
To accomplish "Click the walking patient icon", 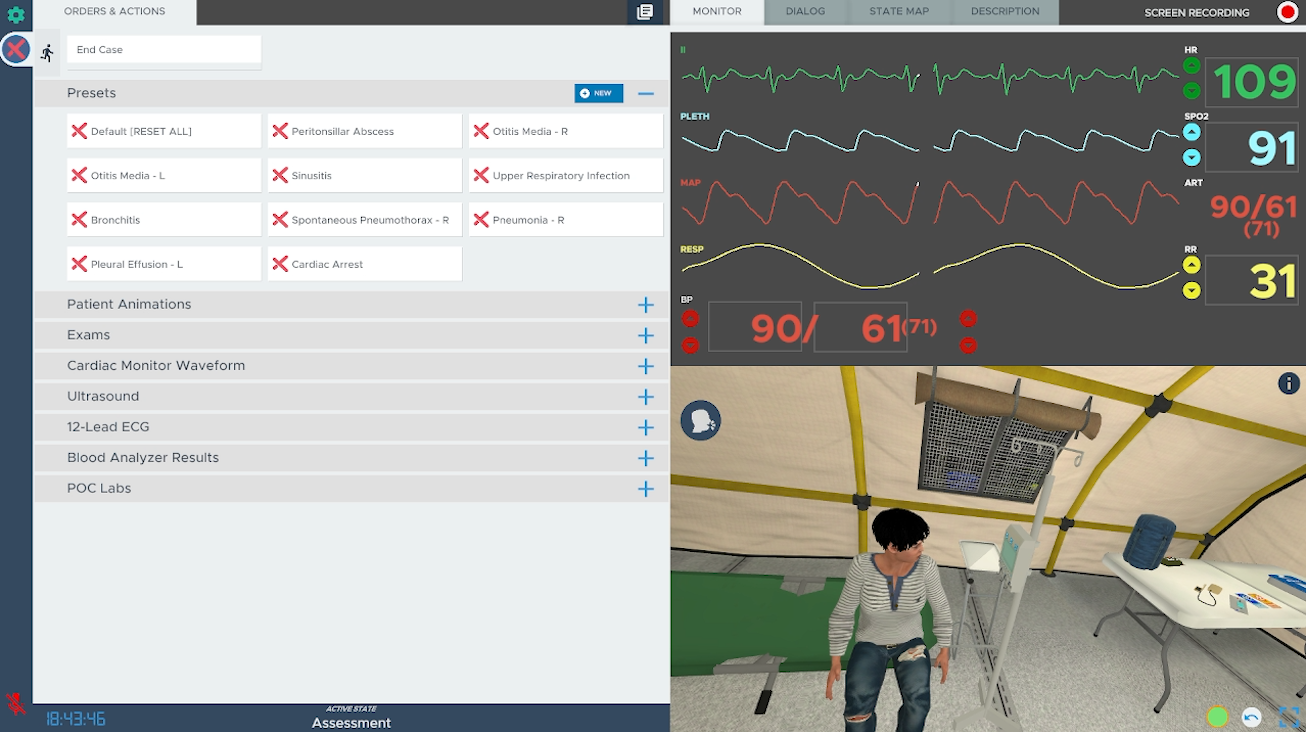I will coord(47,53).
